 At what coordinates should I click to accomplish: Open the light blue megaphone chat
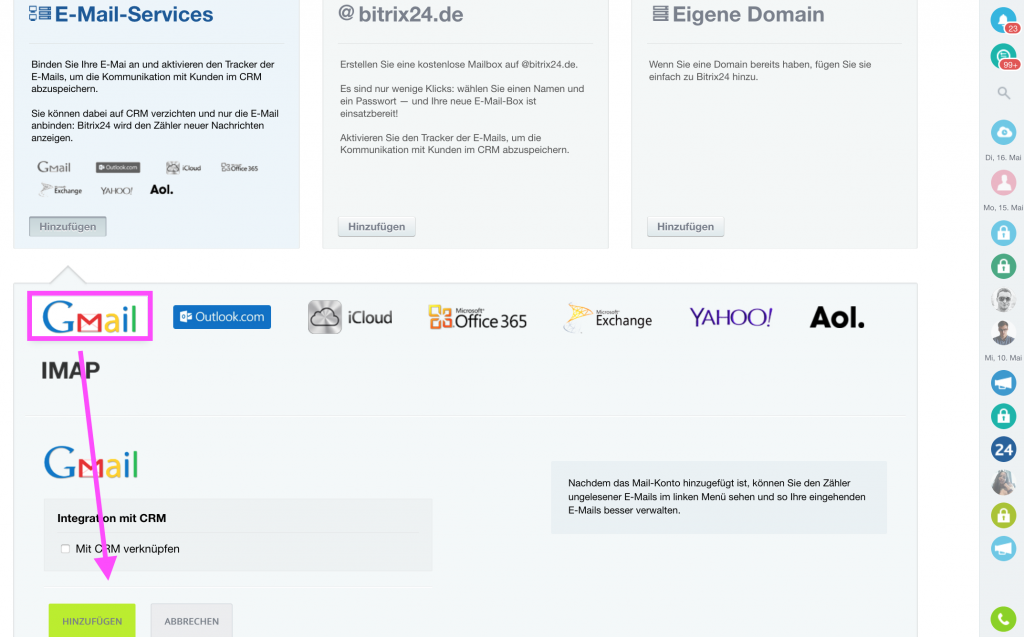(x=1004, y=549)
